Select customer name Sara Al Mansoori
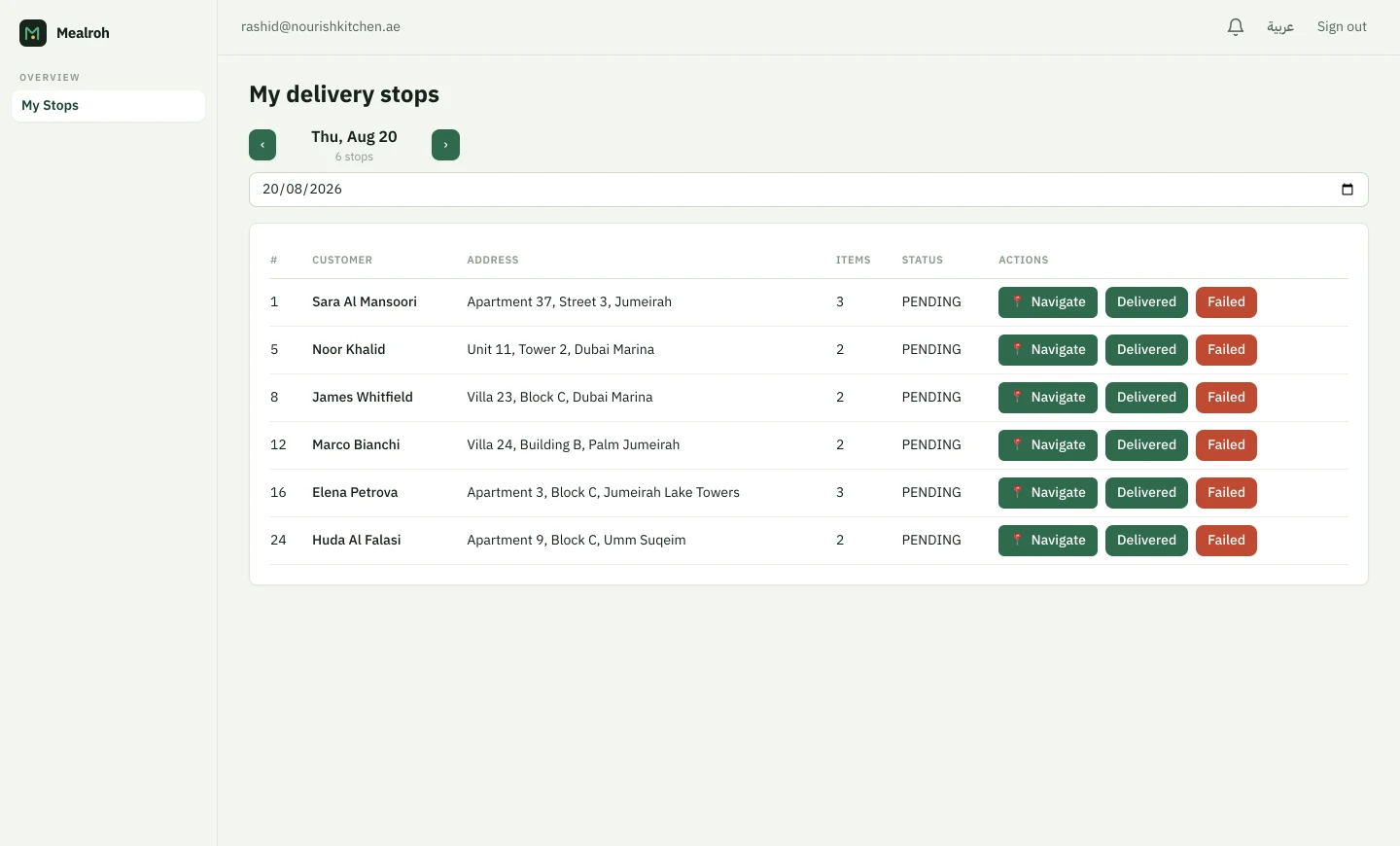1400x846 pixels. (x=365, y=302)
